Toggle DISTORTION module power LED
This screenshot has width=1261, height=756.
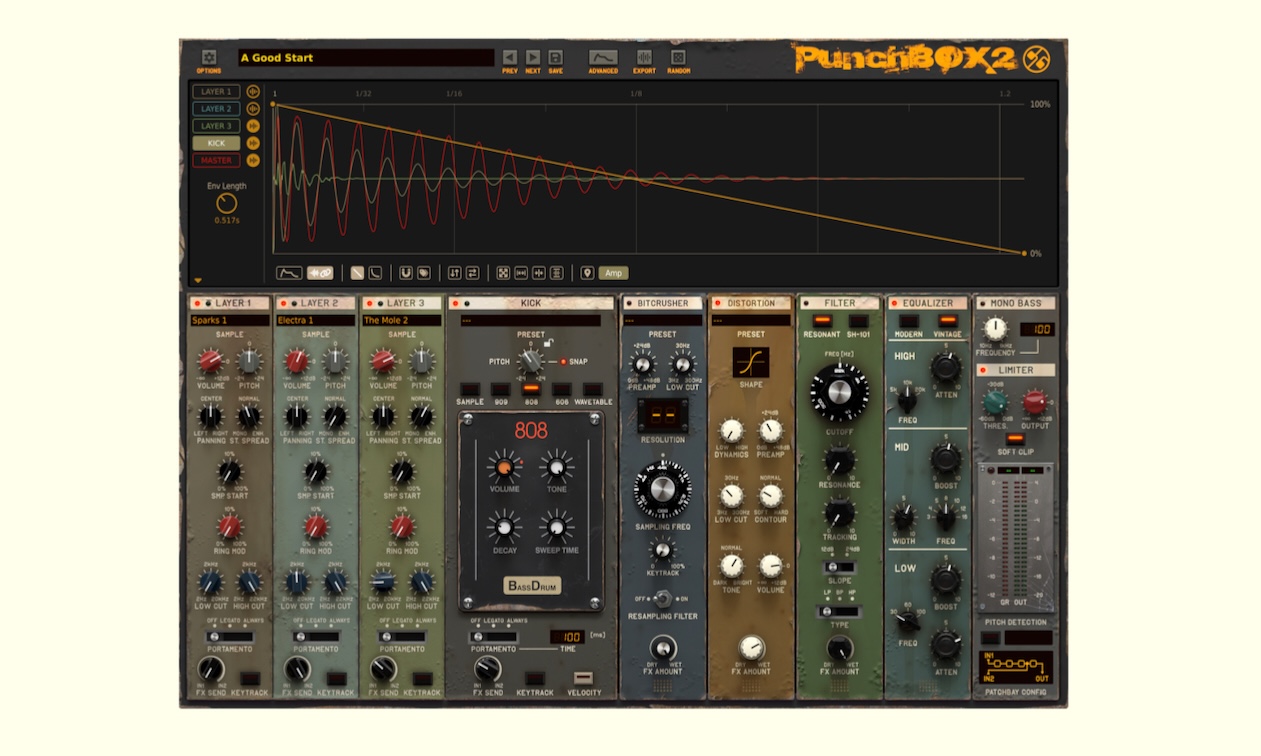[716, 303]
